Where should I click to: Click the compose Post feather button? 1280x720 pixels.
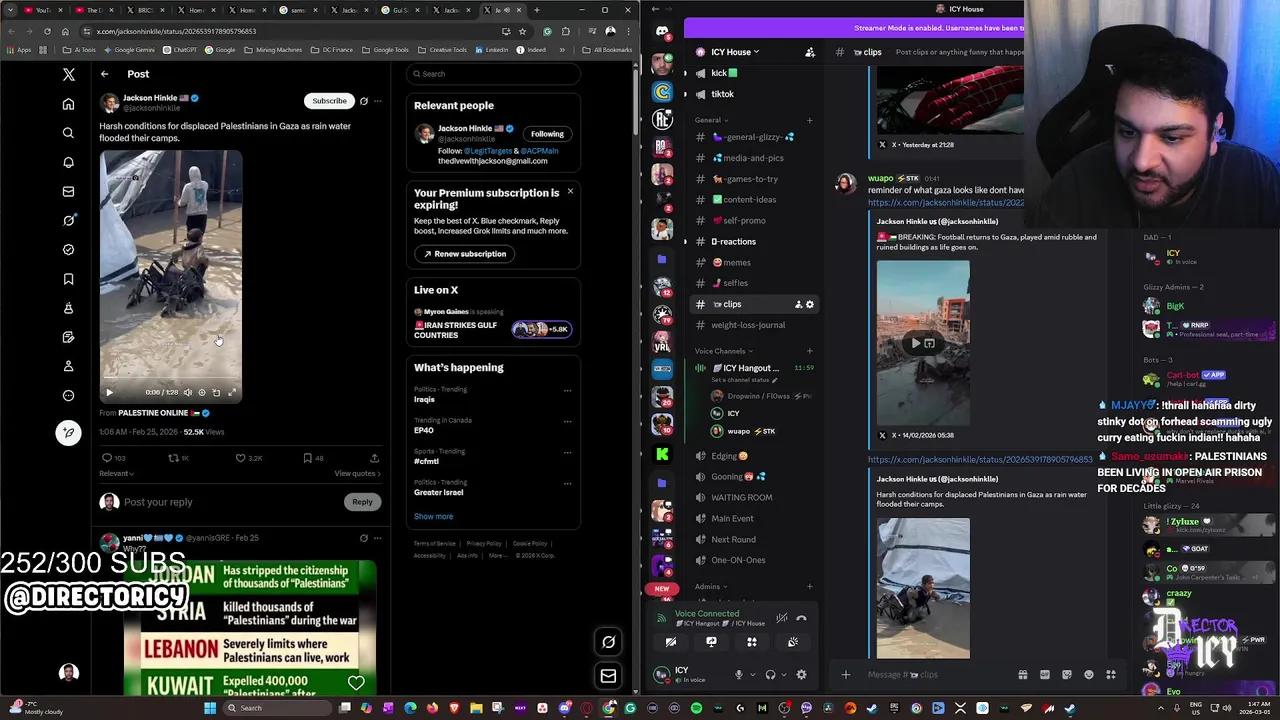(68, 432)
